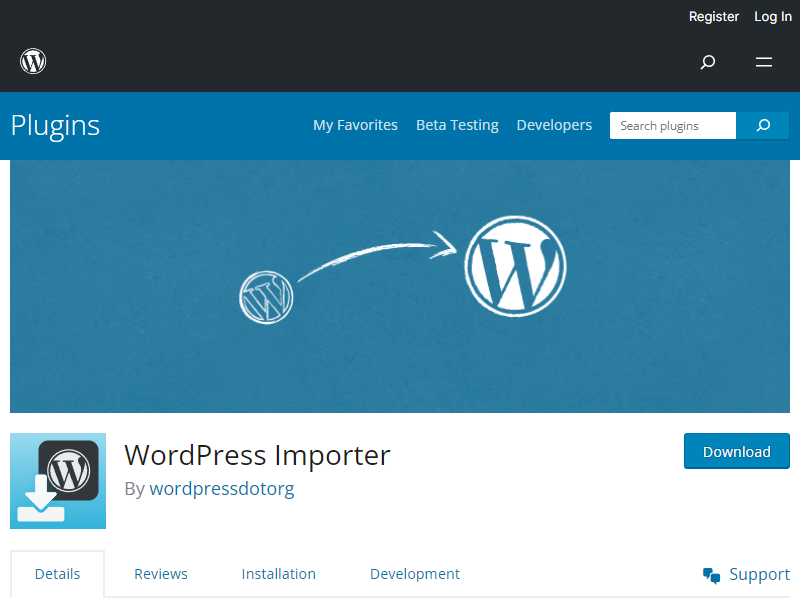Open My Favorites
The width and height of the screenshot is (800, 600).
(355, 125)
